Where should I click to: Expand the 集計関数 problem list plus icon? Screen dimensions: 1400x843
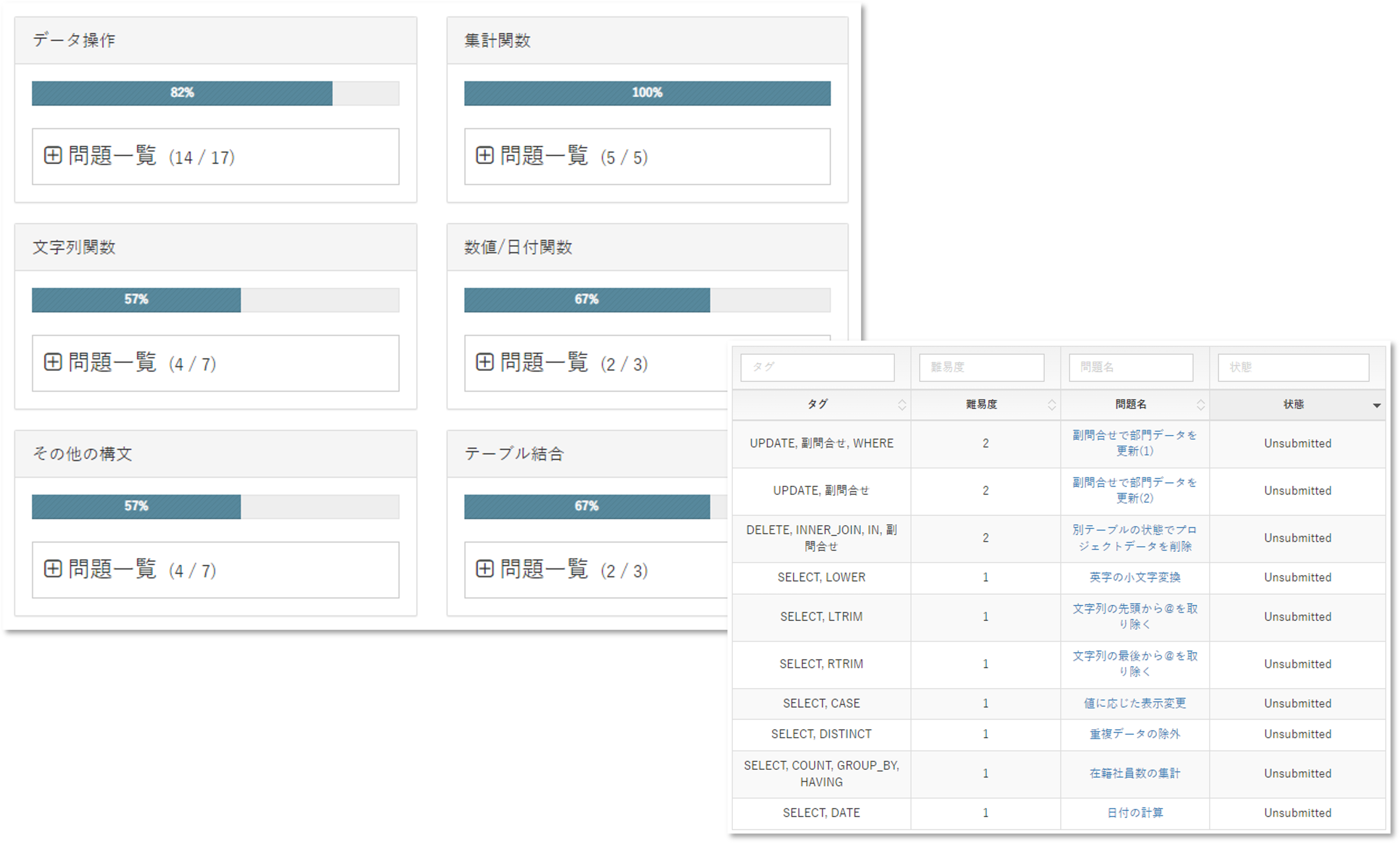click(484, 155)
